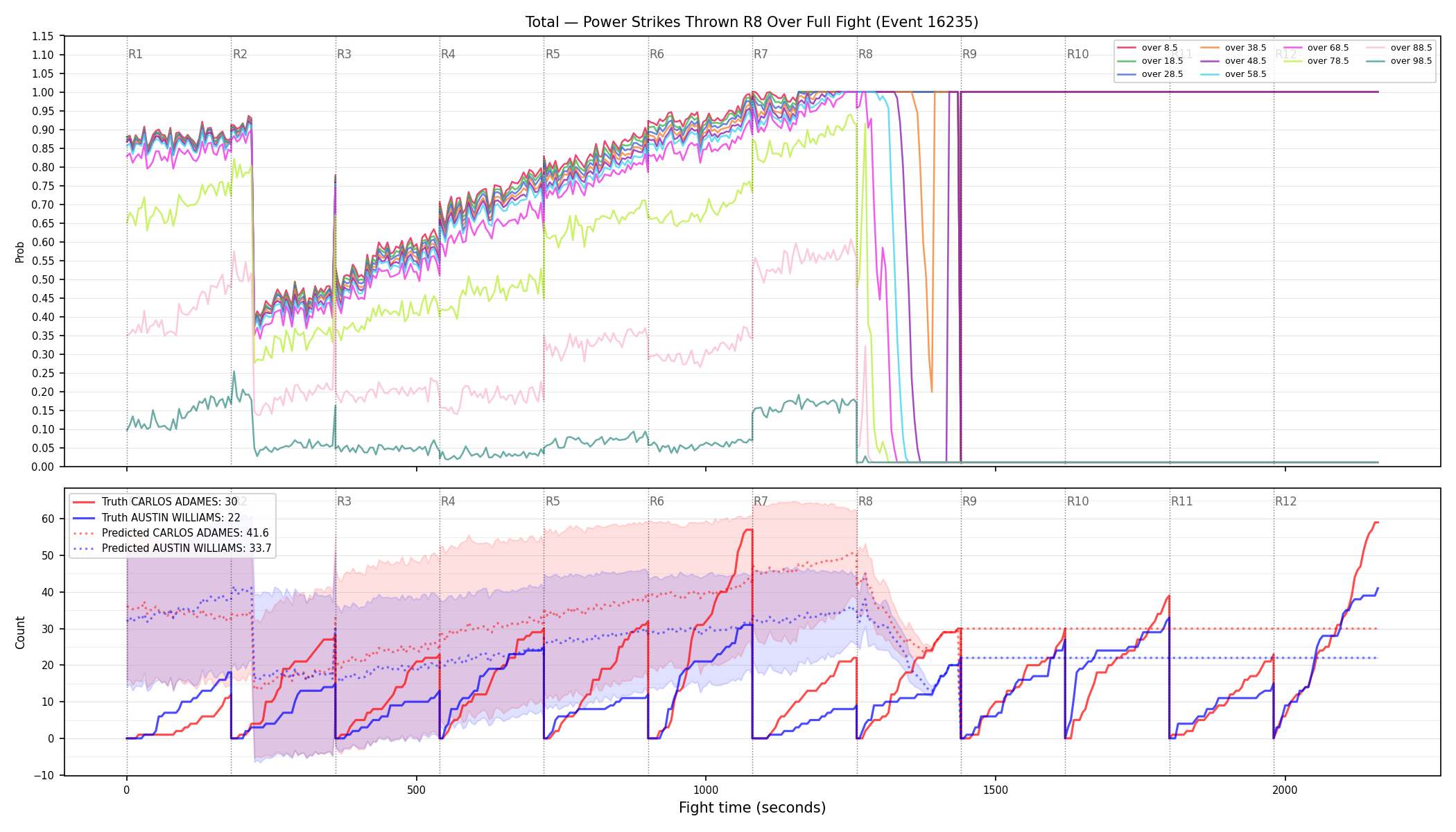Click the R2 round marker in the Prob chart

(x=240, y=54)
